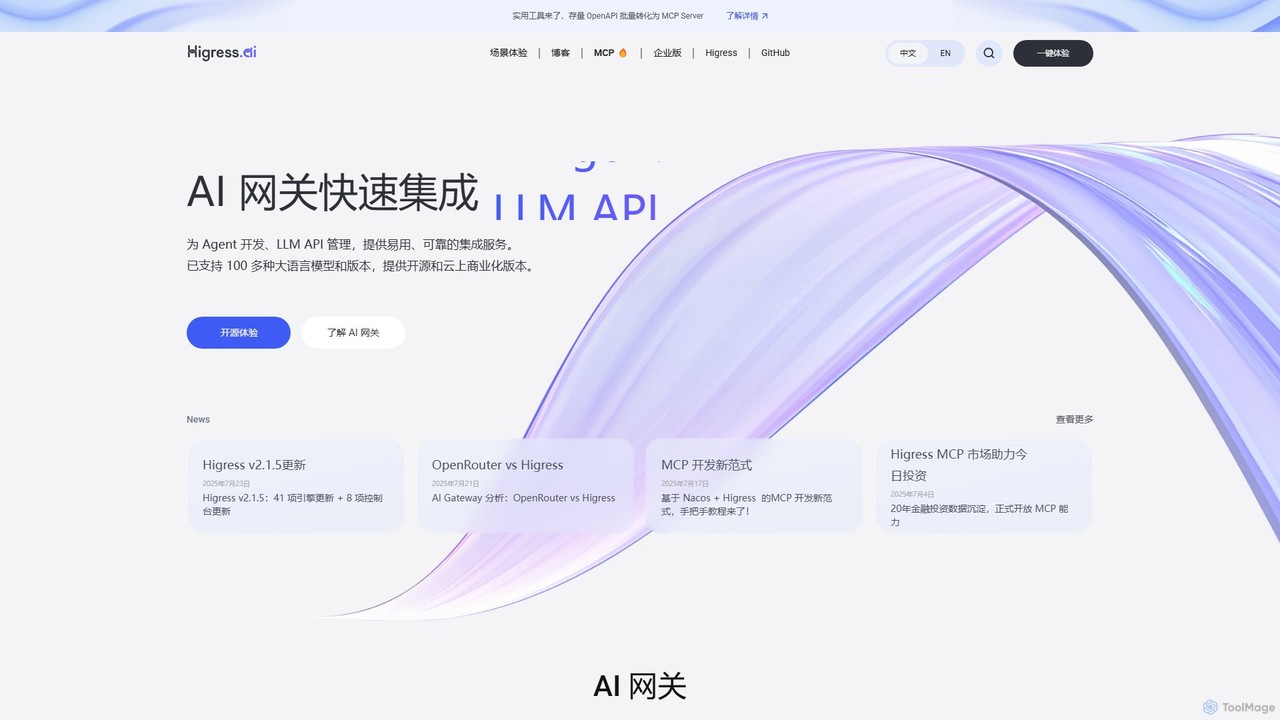1280x720 pixels.
Task: Click the date 2025年7月4日
Action: click(x=912, y=494)
